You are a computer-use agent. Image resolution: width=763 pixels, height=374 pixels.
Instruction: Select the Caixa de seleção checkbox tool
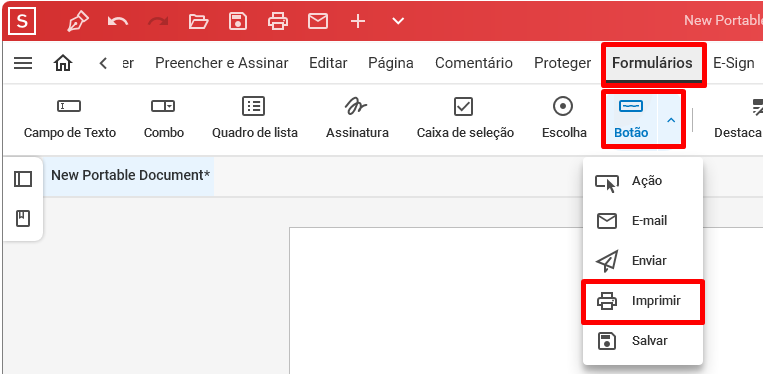tap(465, 118)
